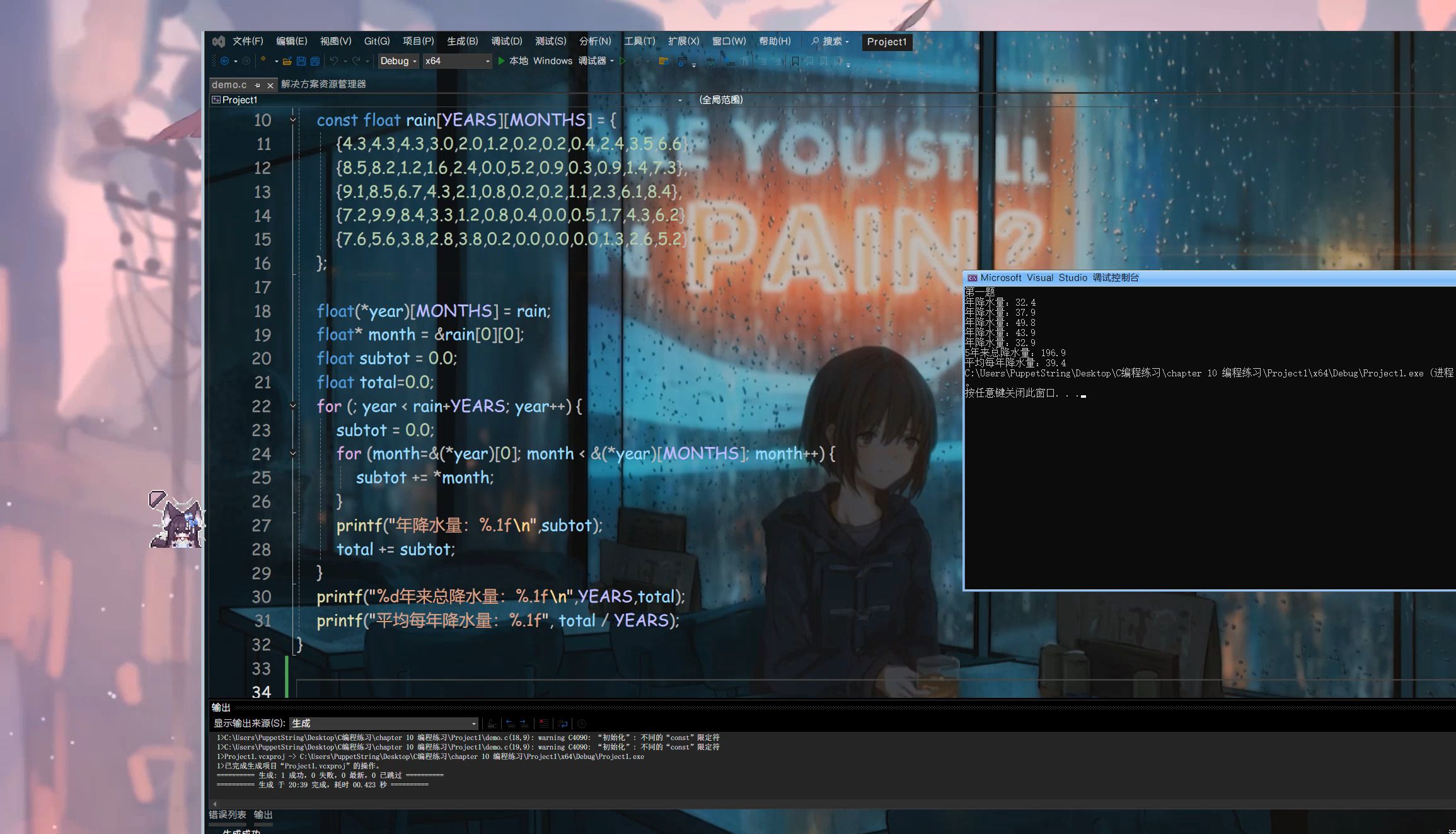
Task: Click the Undo arrow icon
Action: pos(334,61)
